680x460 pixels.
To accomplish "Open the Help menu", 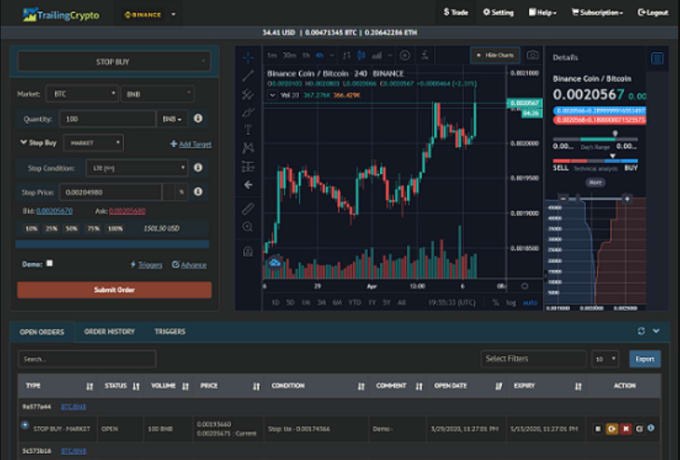I will pyautogui.click(x=543, y=13).
